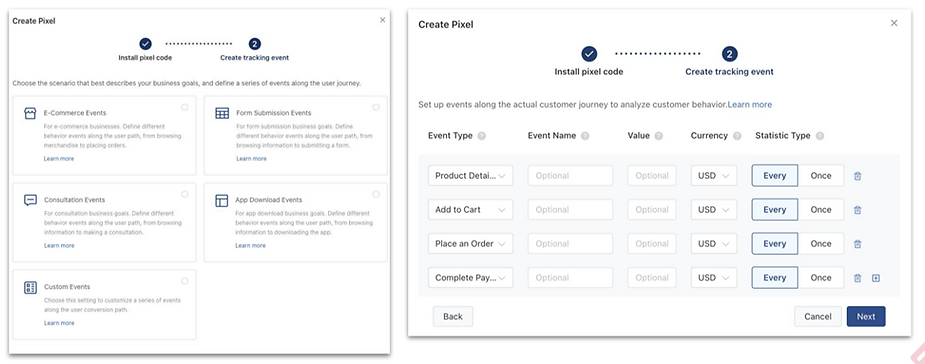Set Place an Order row statistic to Once
This screenshot has width=925, height=364.
821,244
